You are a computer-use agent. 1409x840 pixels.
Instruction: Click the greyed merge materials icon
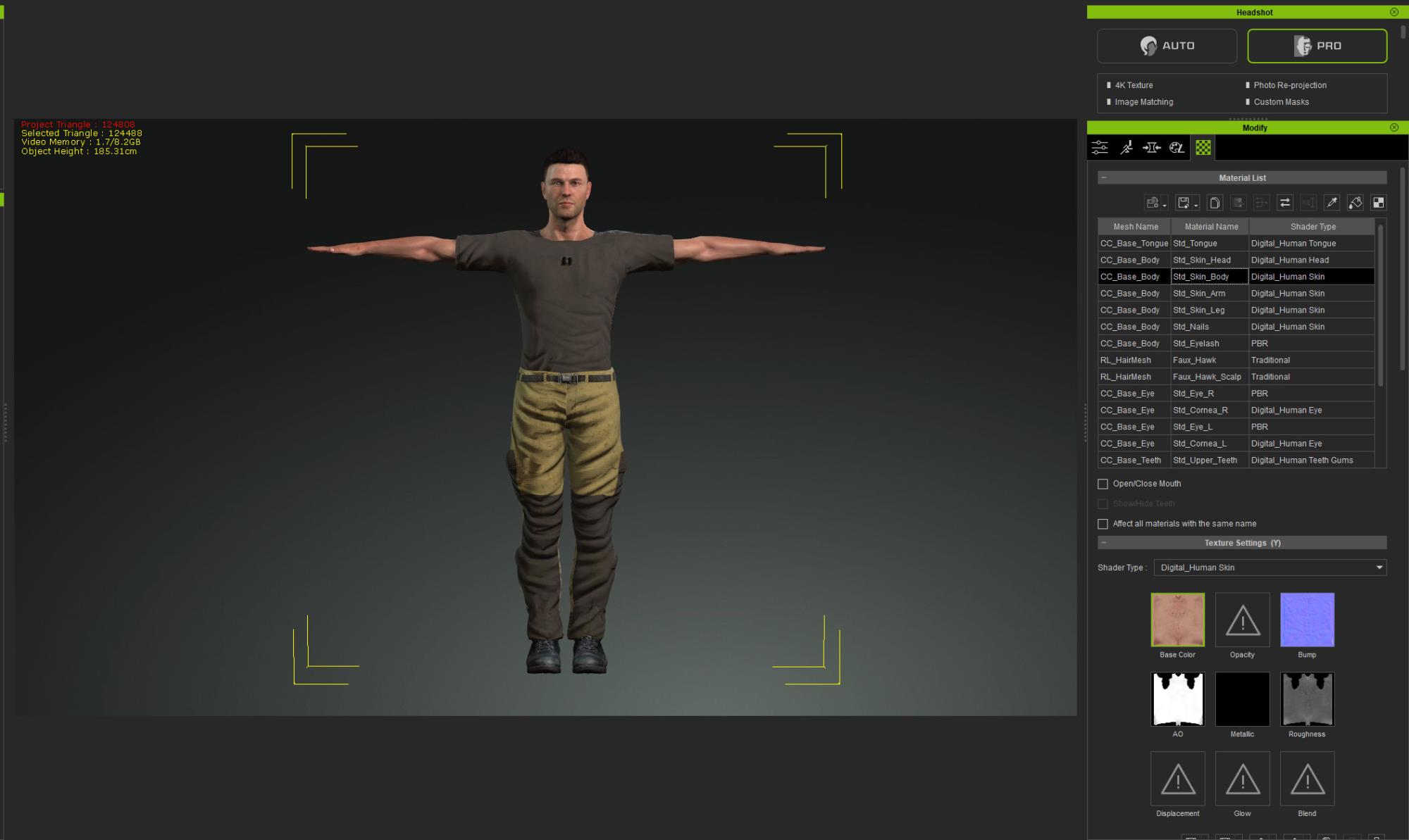[1261, 203]
